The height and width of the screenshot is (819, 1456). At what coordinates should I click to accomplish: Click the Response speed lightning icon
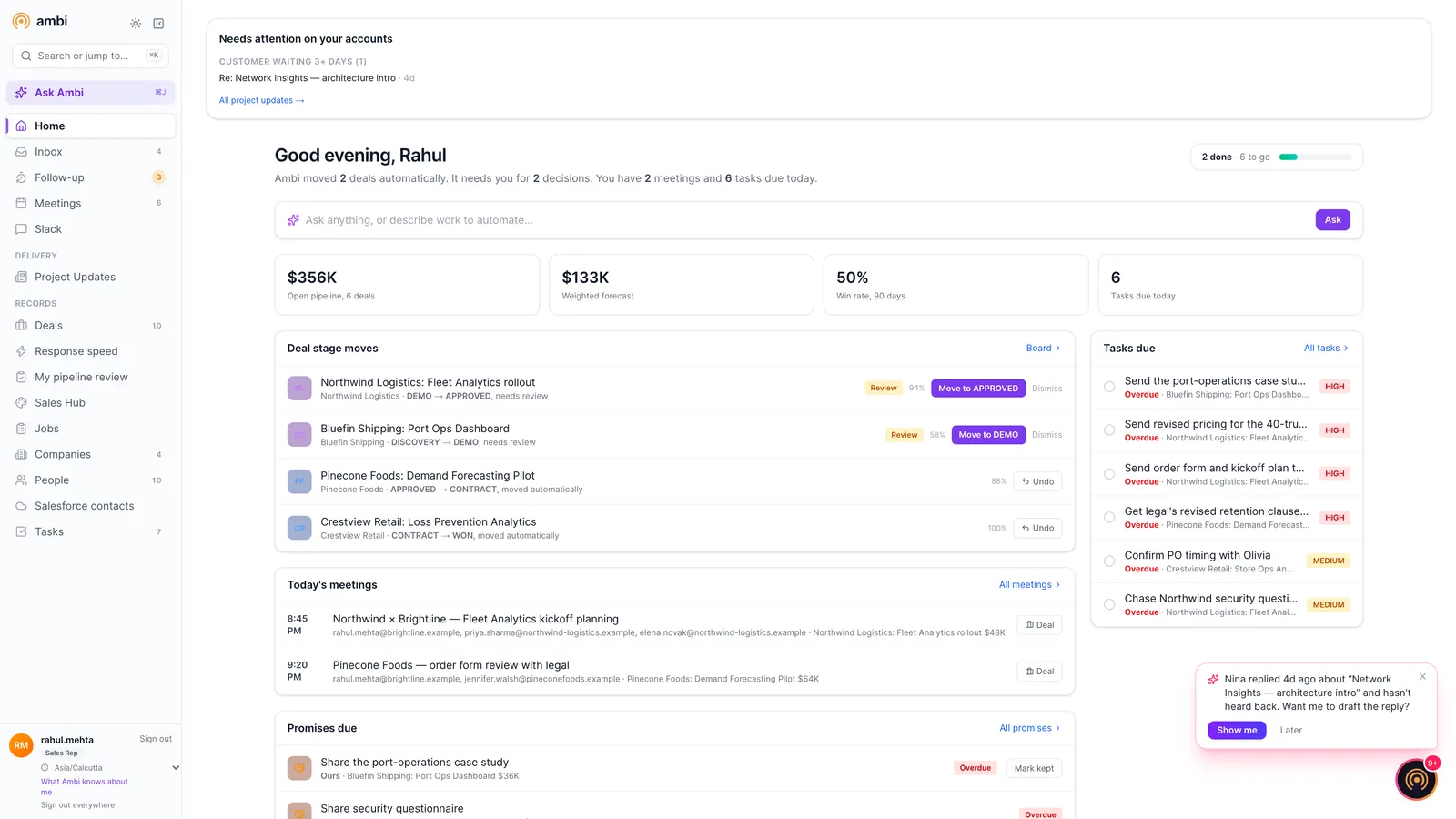(x=22, y=351)
